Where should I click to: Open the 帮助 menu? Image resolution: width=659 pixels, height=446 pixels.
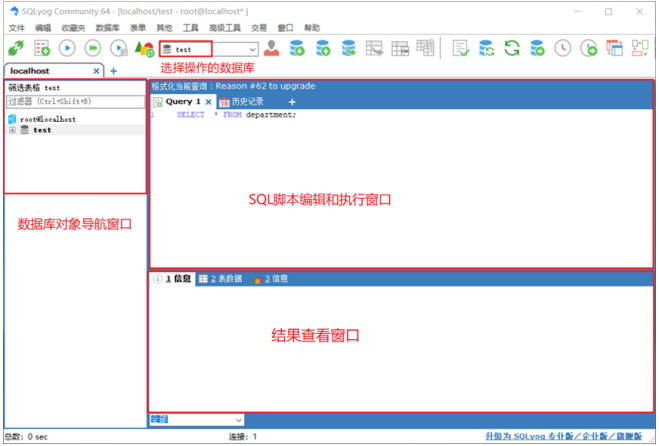312,28
